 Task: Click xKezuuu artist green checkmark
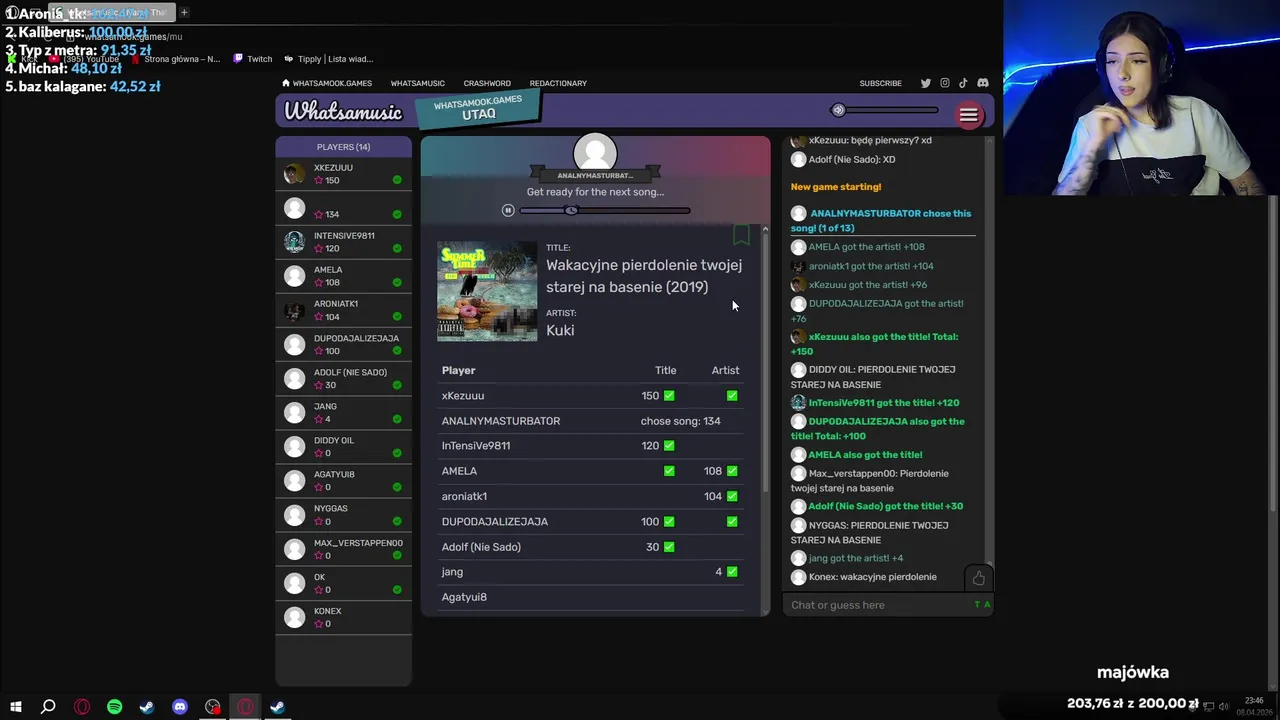tap(732, 396)
